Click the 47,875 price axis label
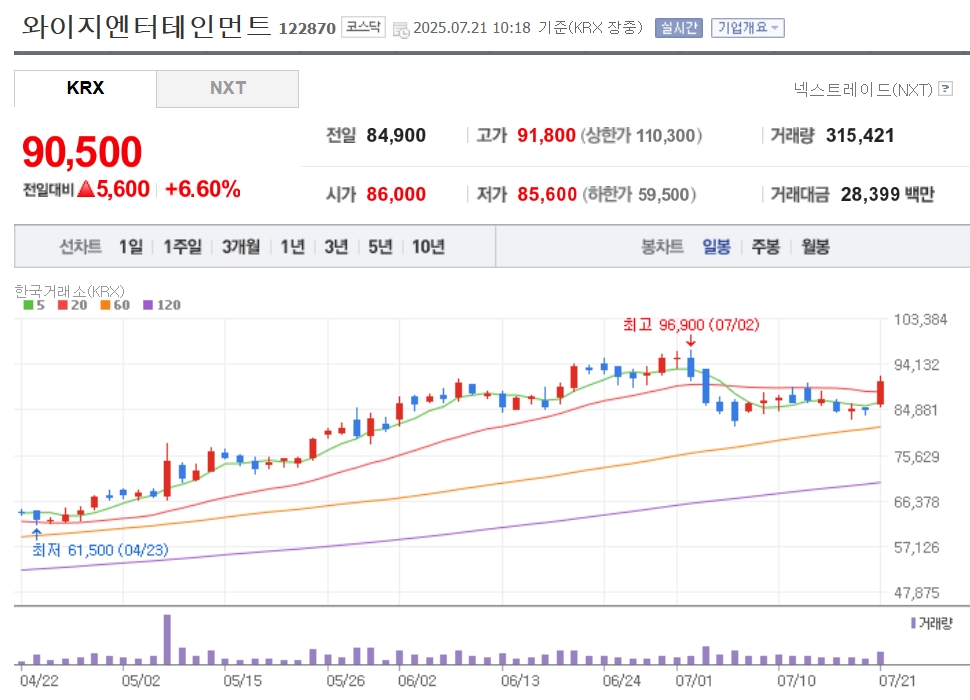 click(x=917, y=592)
